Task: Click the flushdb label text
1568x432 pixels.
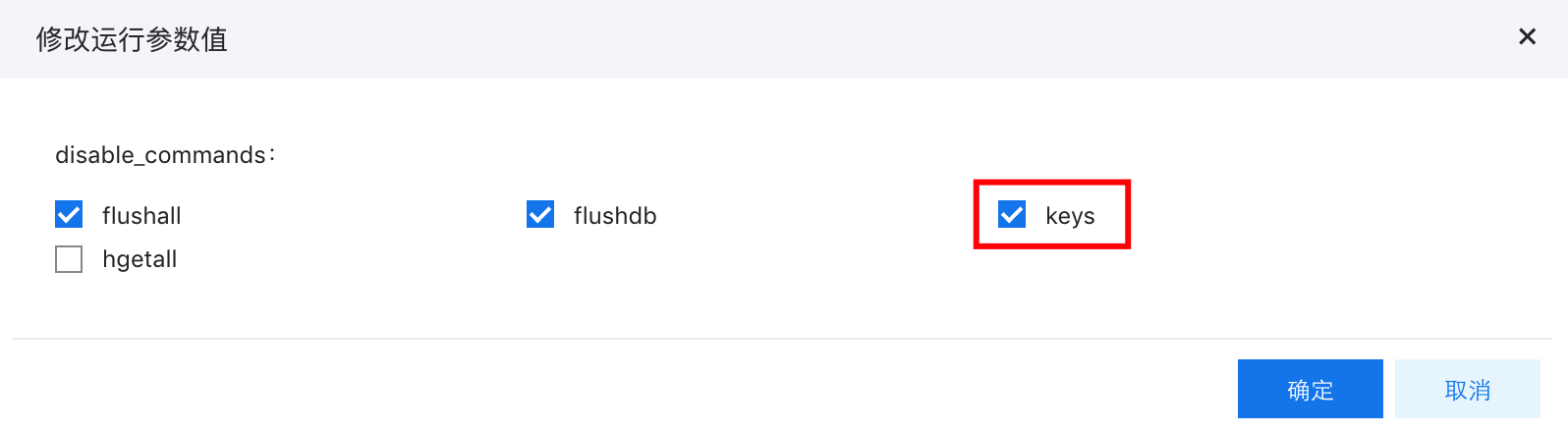Action: pyautogui.click(x=615, y=215)
